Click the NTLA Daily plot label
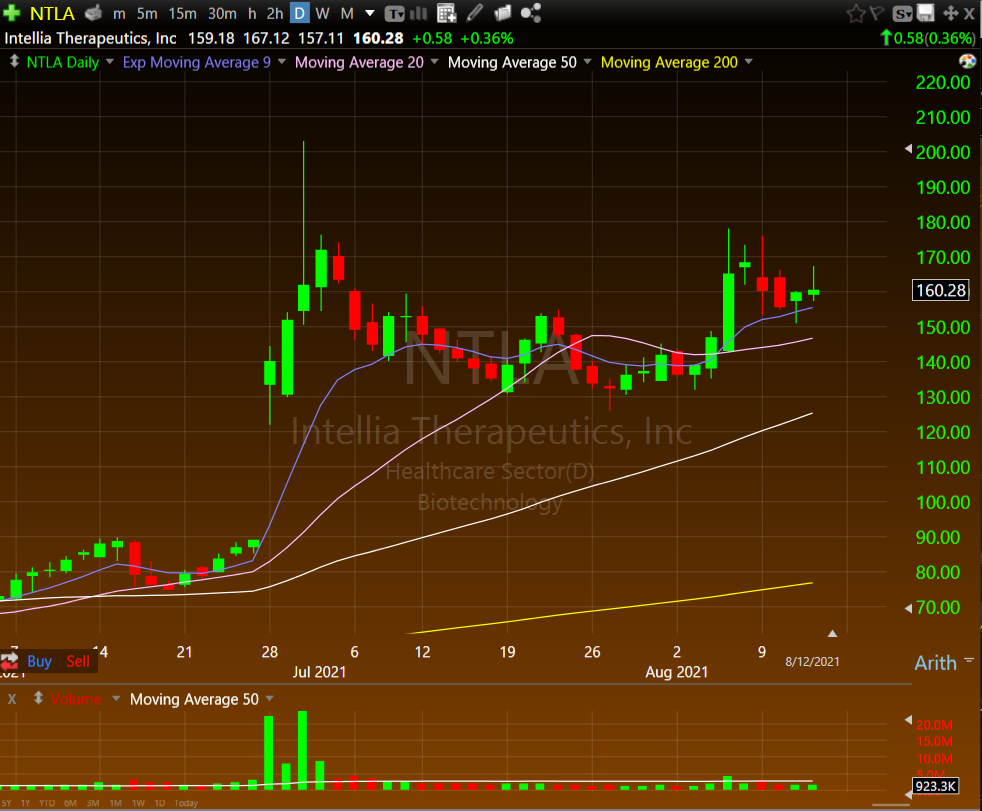Image resolution: width=982 pixels, height=811 pixels. point(63,62)
